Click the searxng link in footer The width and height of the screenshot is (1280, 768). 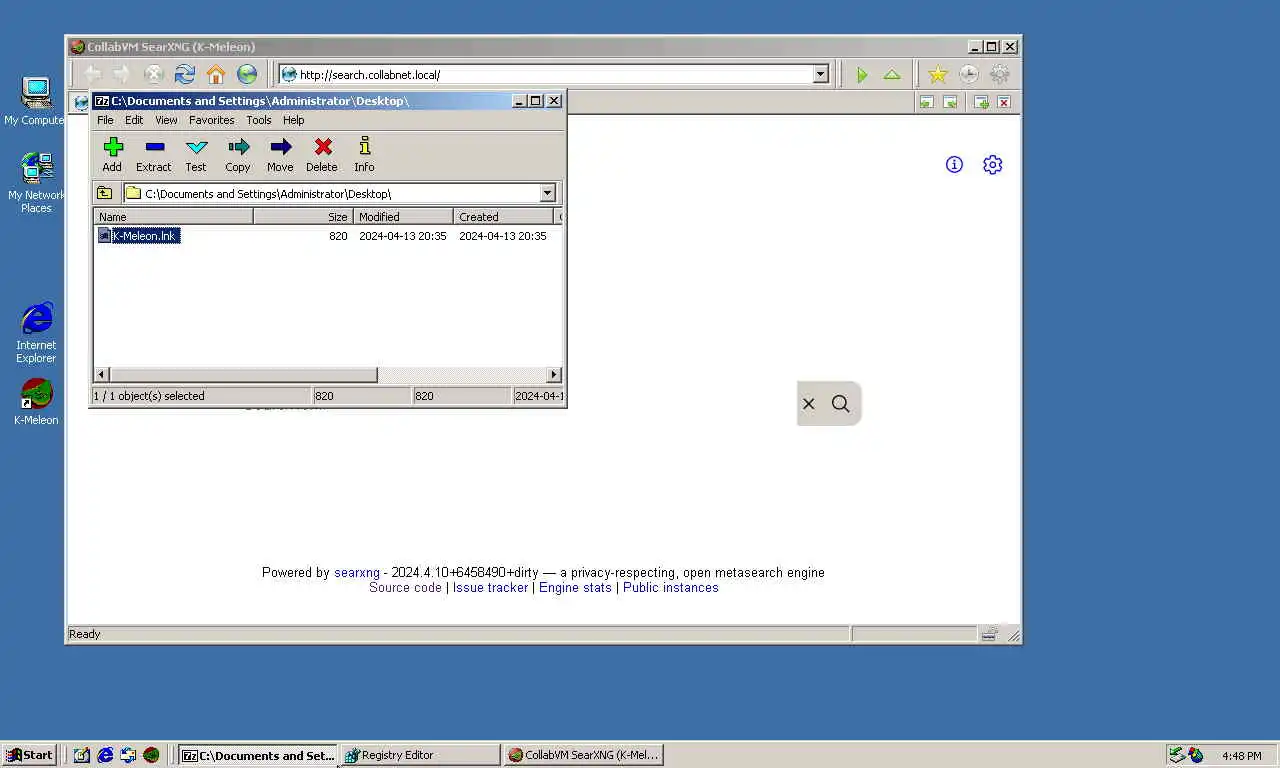pyautogui.click(x=357, y=573)
